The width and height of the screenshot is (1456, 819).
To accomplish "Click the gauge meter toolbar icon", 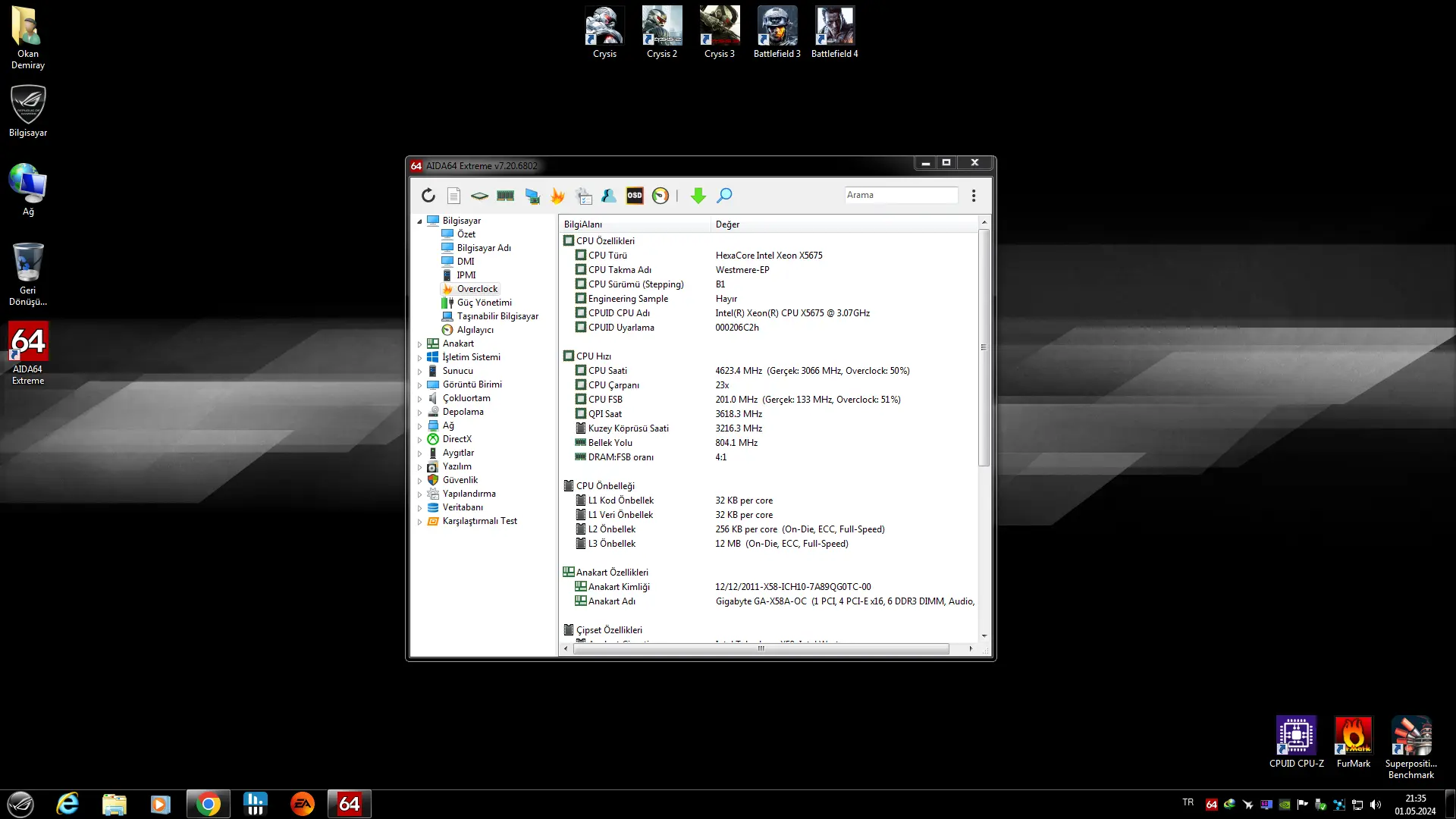I will (661, 196).
